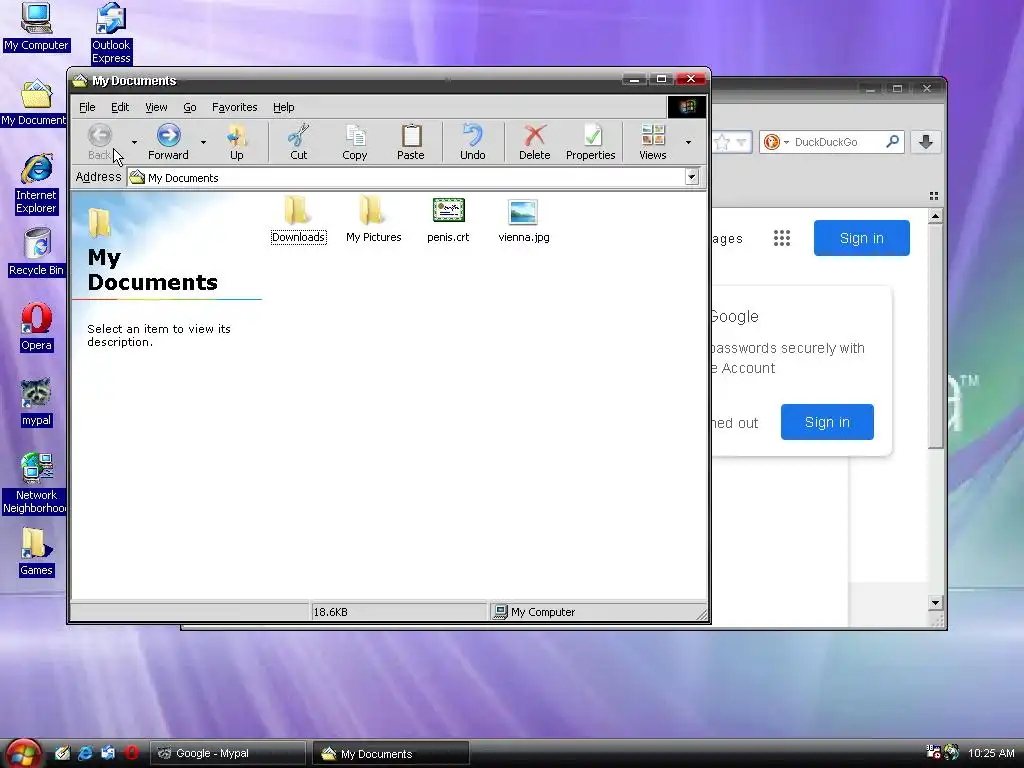Switch to Google - Mypal taskbar button
Screen dimensions: 1024x768
point(228,753)
